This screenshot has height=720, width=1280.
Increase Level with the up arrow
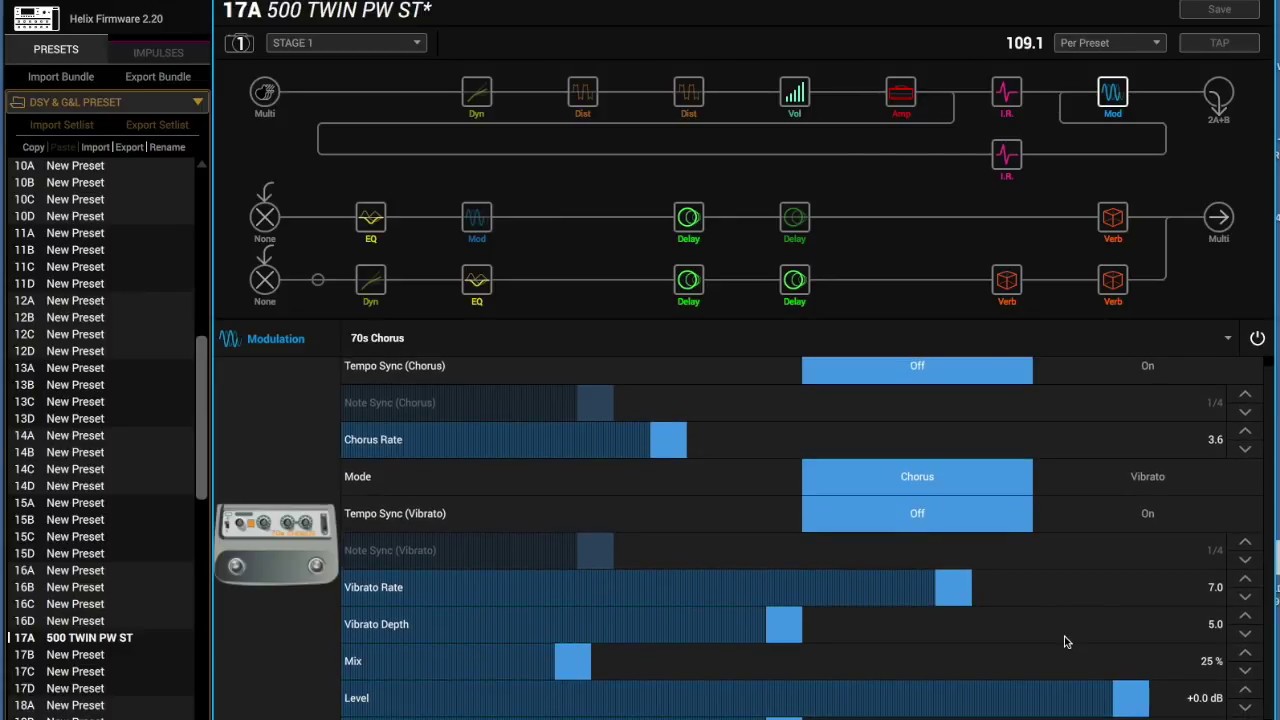(1245, 690)
